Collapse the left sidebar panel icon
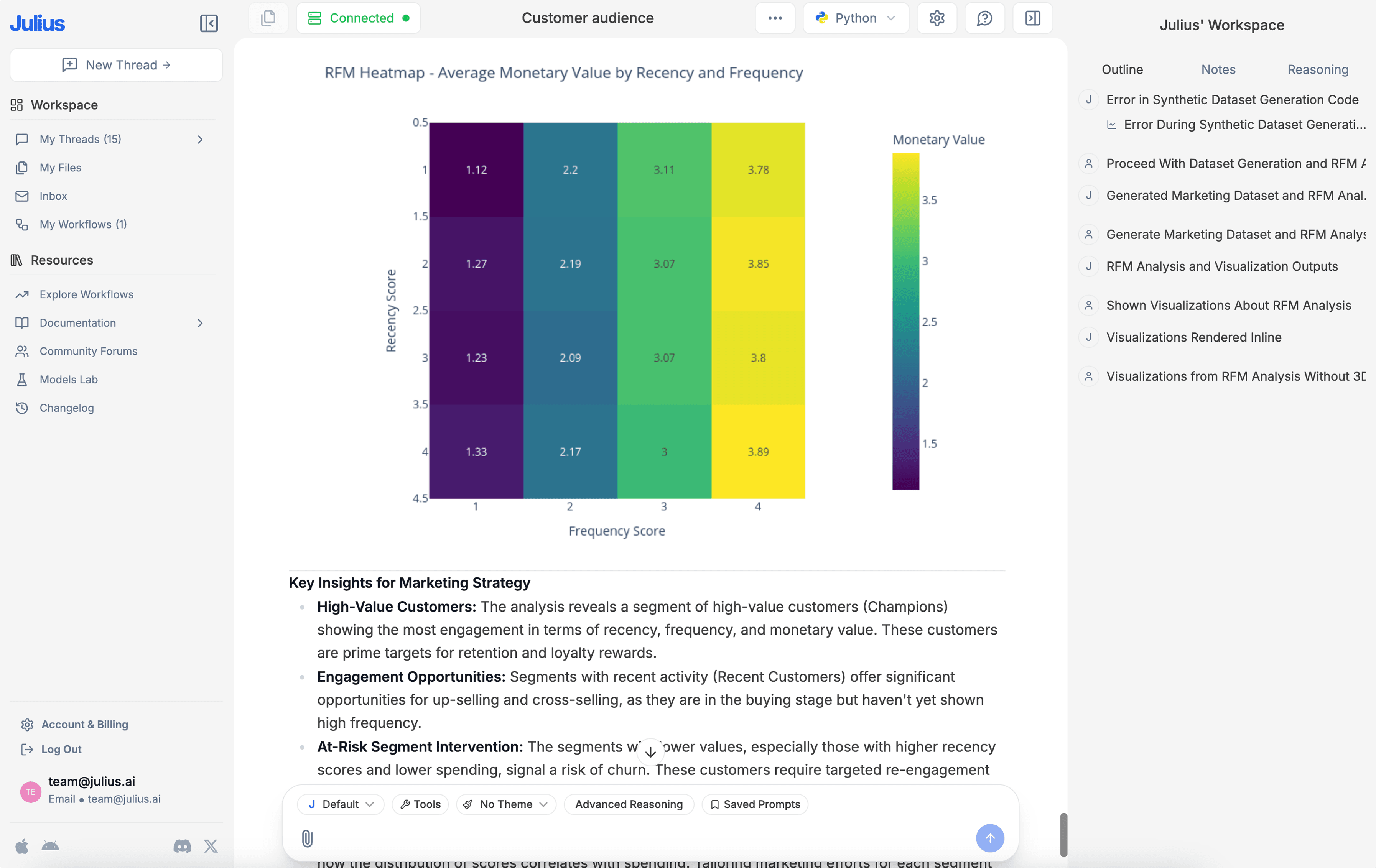Screen dimensions: 1376x868 click(x=209, y=23)
